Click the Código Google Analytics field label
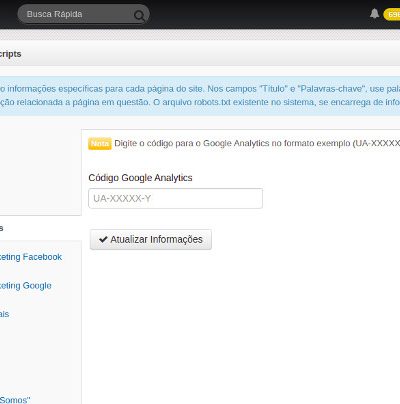 tap(140, 178)
